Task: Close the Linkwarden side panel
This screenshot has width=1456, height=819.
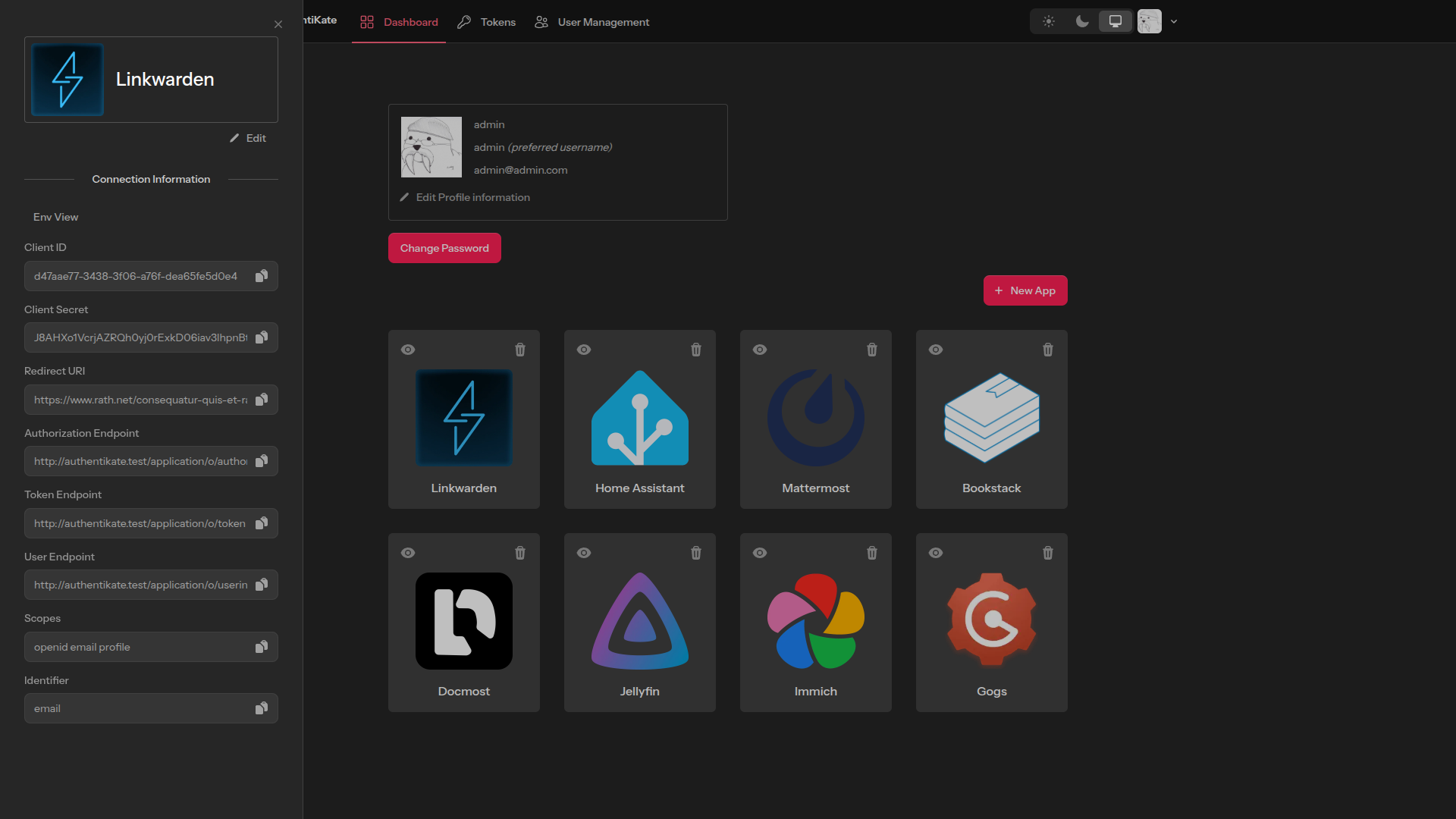Action: click(278, 24)
